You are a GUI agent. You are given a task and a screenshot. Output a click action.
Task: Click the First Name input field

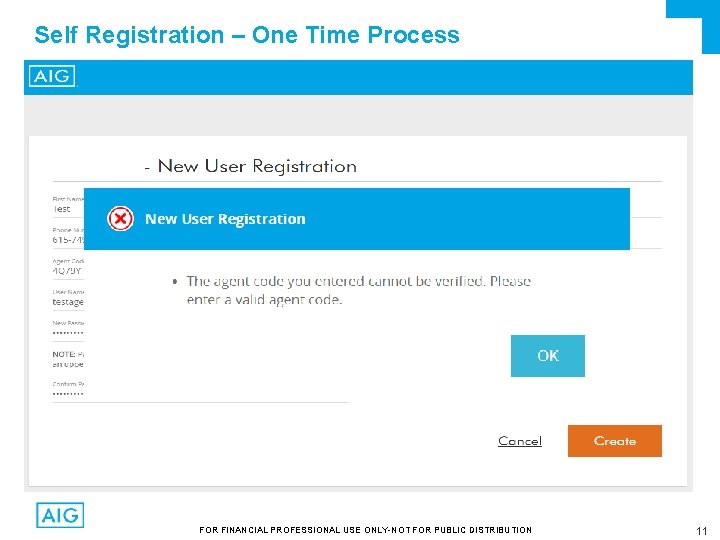coord(66,210)
